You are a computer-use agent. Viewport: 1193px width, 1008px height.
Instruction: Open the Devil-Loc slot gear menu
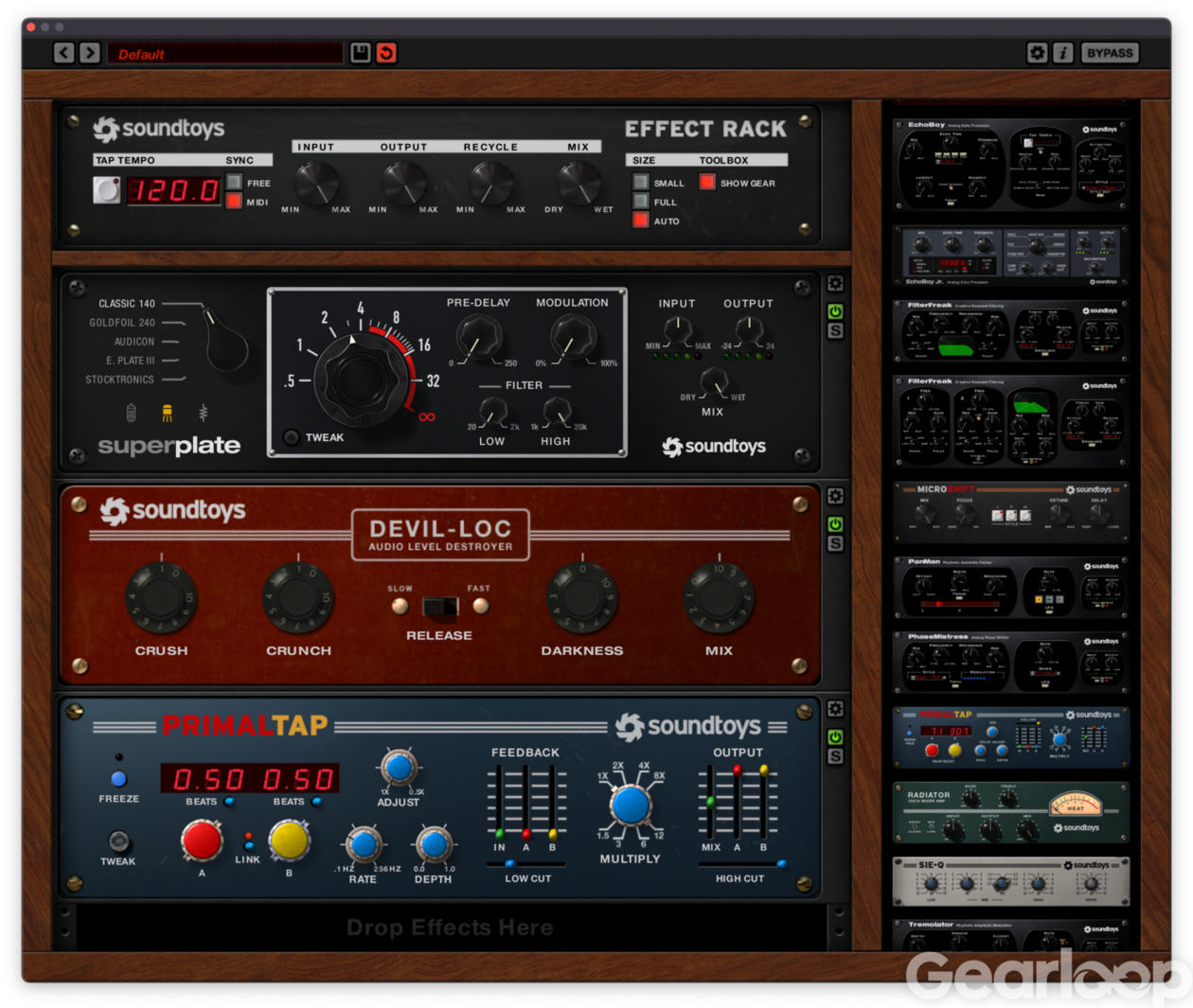pyautogui.click(x=835, y=497)
